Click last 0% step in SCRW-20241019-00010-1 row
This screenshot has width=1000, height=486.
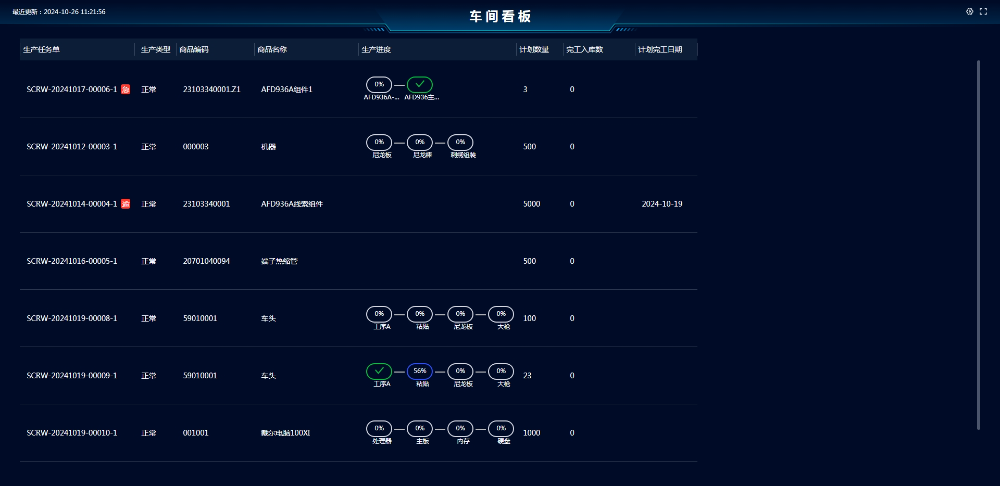(501, 428)
